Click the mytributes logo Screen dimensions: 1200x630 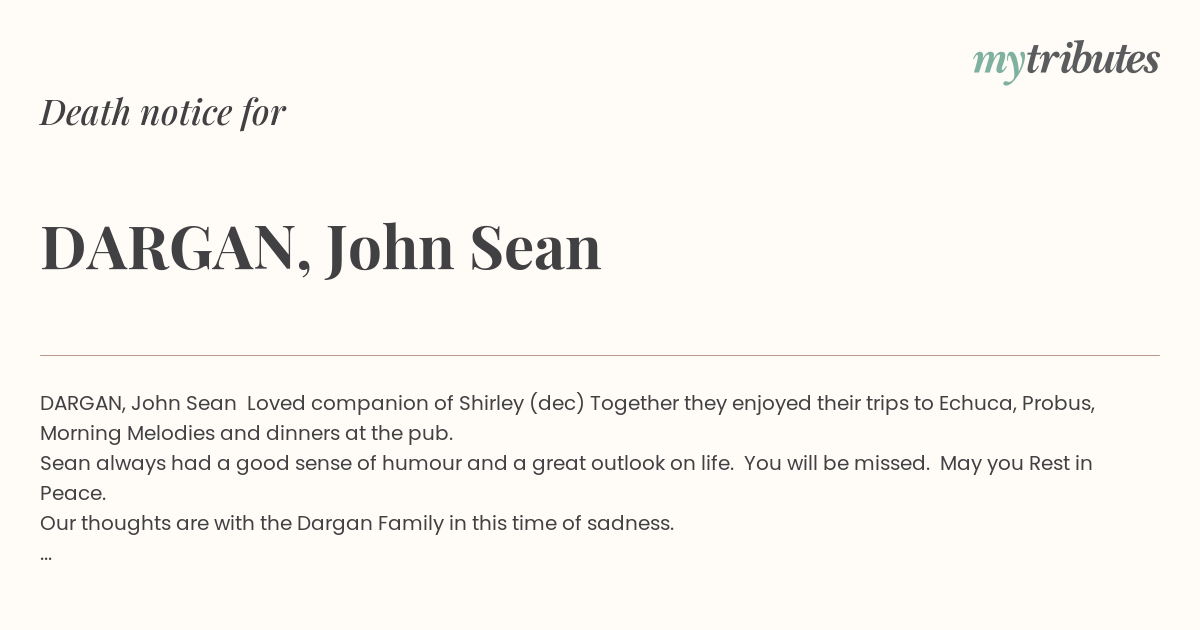tap(1066, 61)
